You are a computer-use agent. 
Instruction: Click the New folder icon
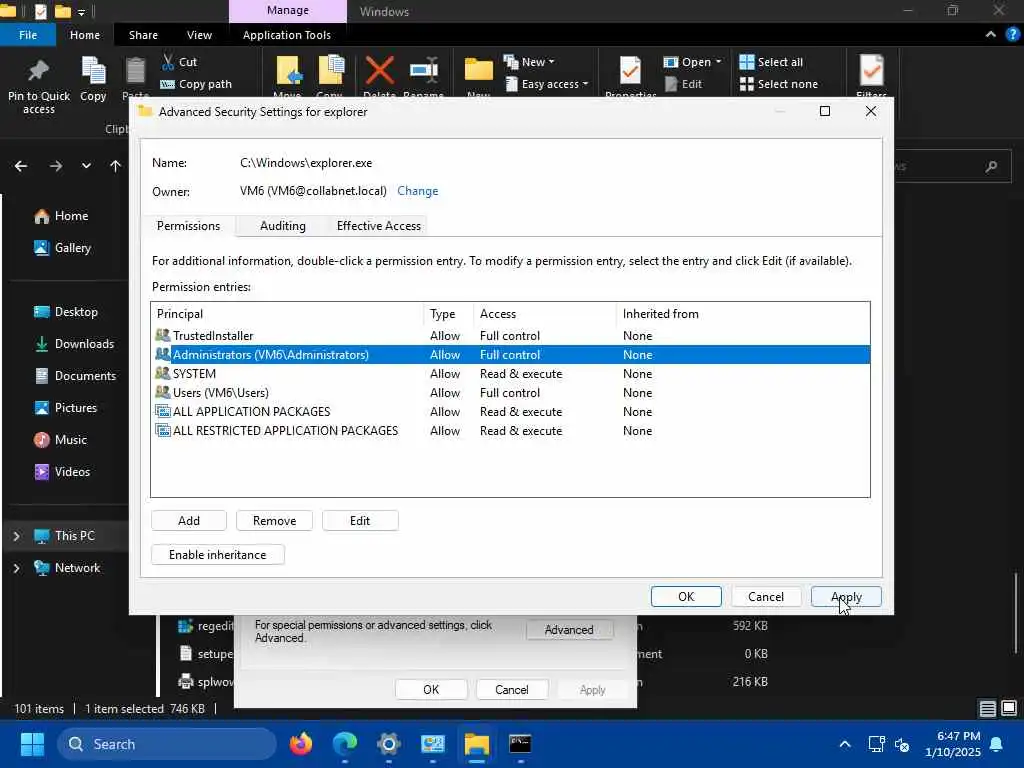click(x=479, y=71)
